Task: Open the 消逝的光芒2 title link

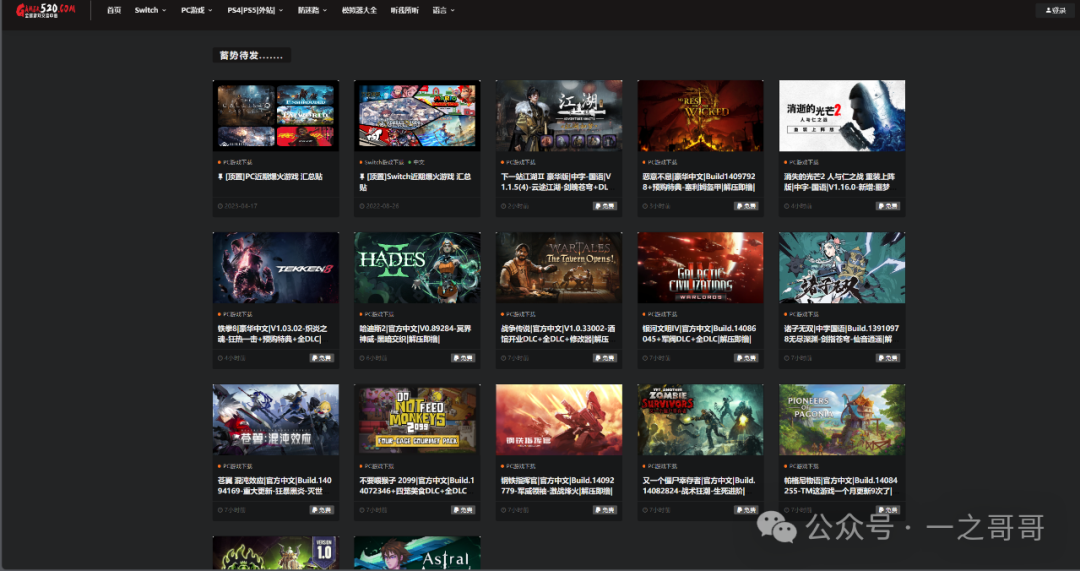Action: [x=840, y=182]
